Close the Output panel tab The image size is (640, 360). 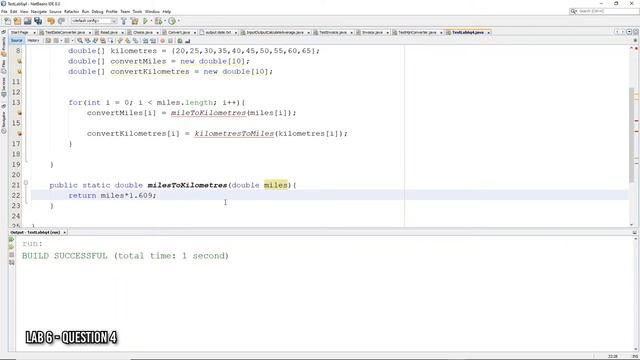click(x=64, y=232)
